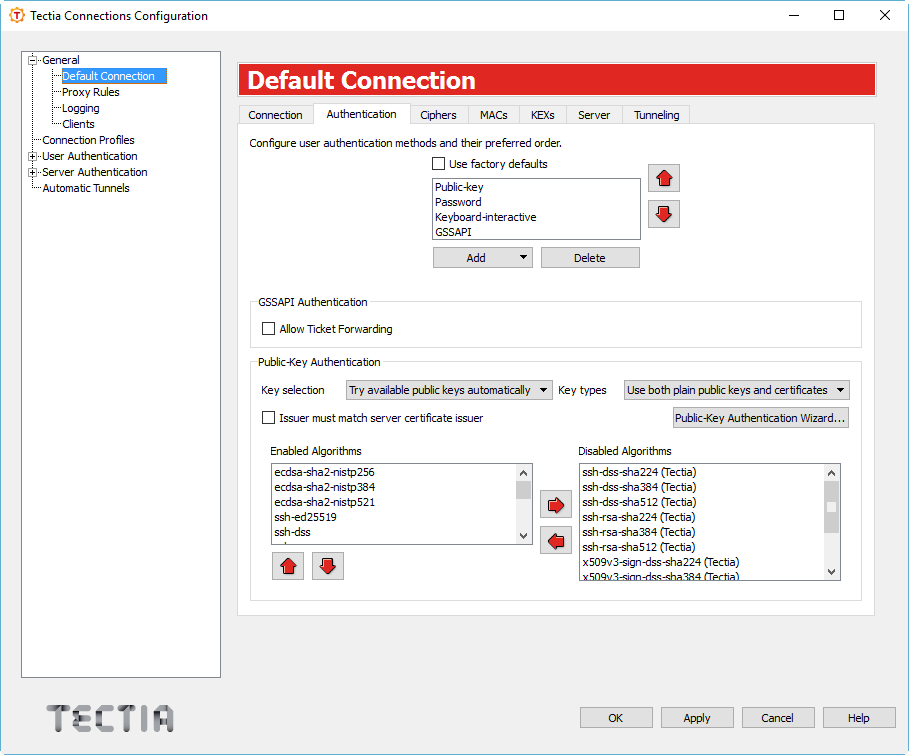
Task: Open the Tunneling tab
Action: pyautogui.click(x=655, y=114)
